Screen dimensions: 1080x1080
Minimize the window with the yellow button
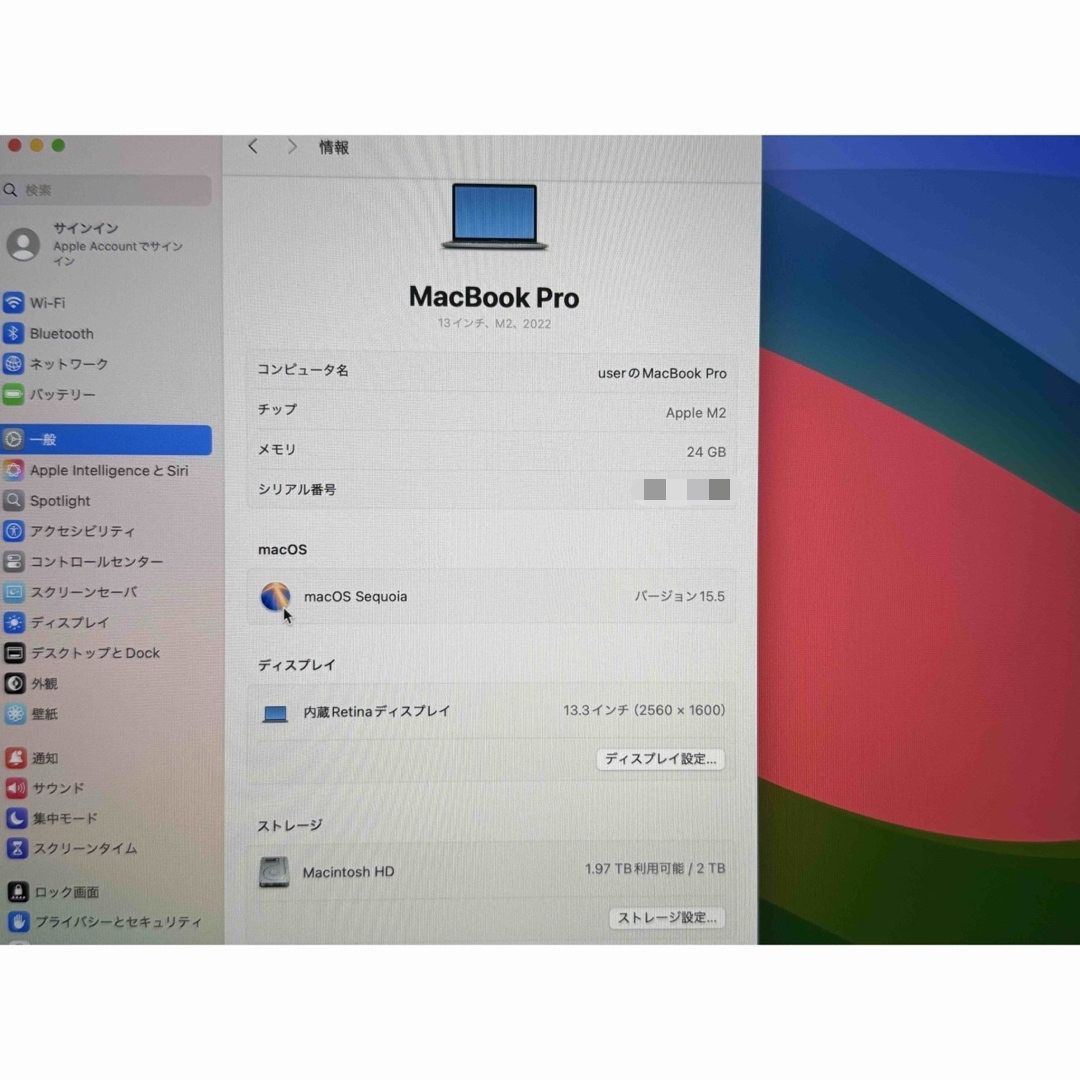coord(37,145)
